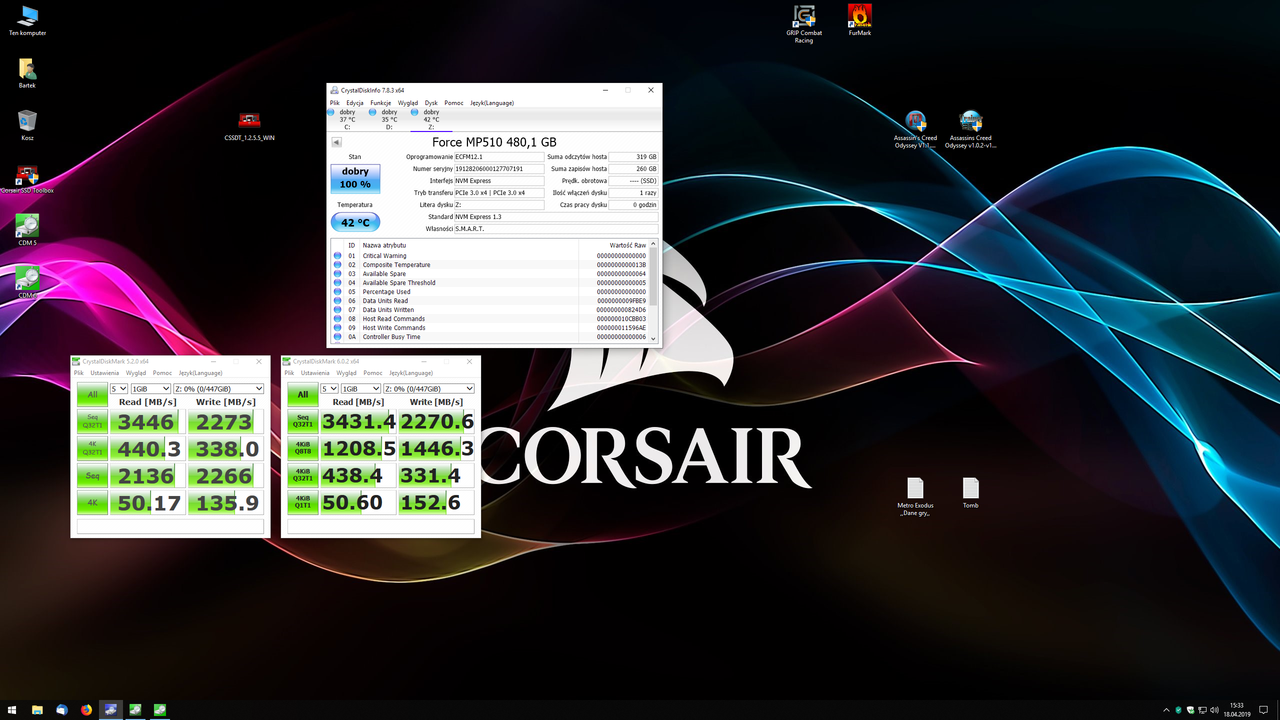Open CSSDT_1.2.5.5_WIN desktop item
The image size is (1280, 720).
pos(250,126)
